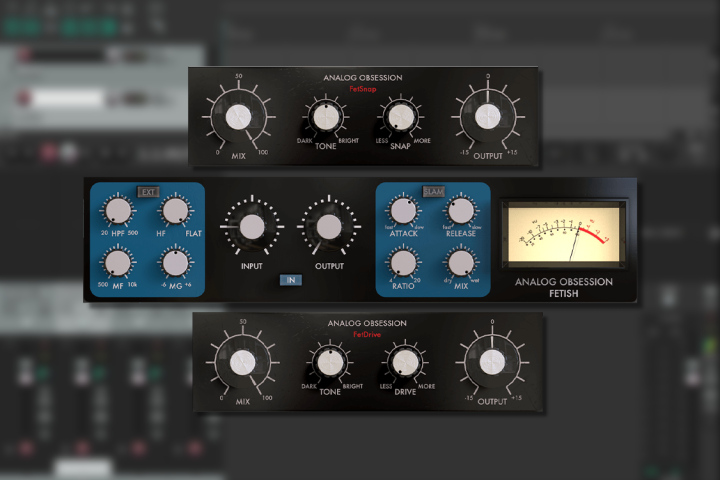Click the RELEASE knob
The image size is (720, 480).
click(x=461, y=211)
